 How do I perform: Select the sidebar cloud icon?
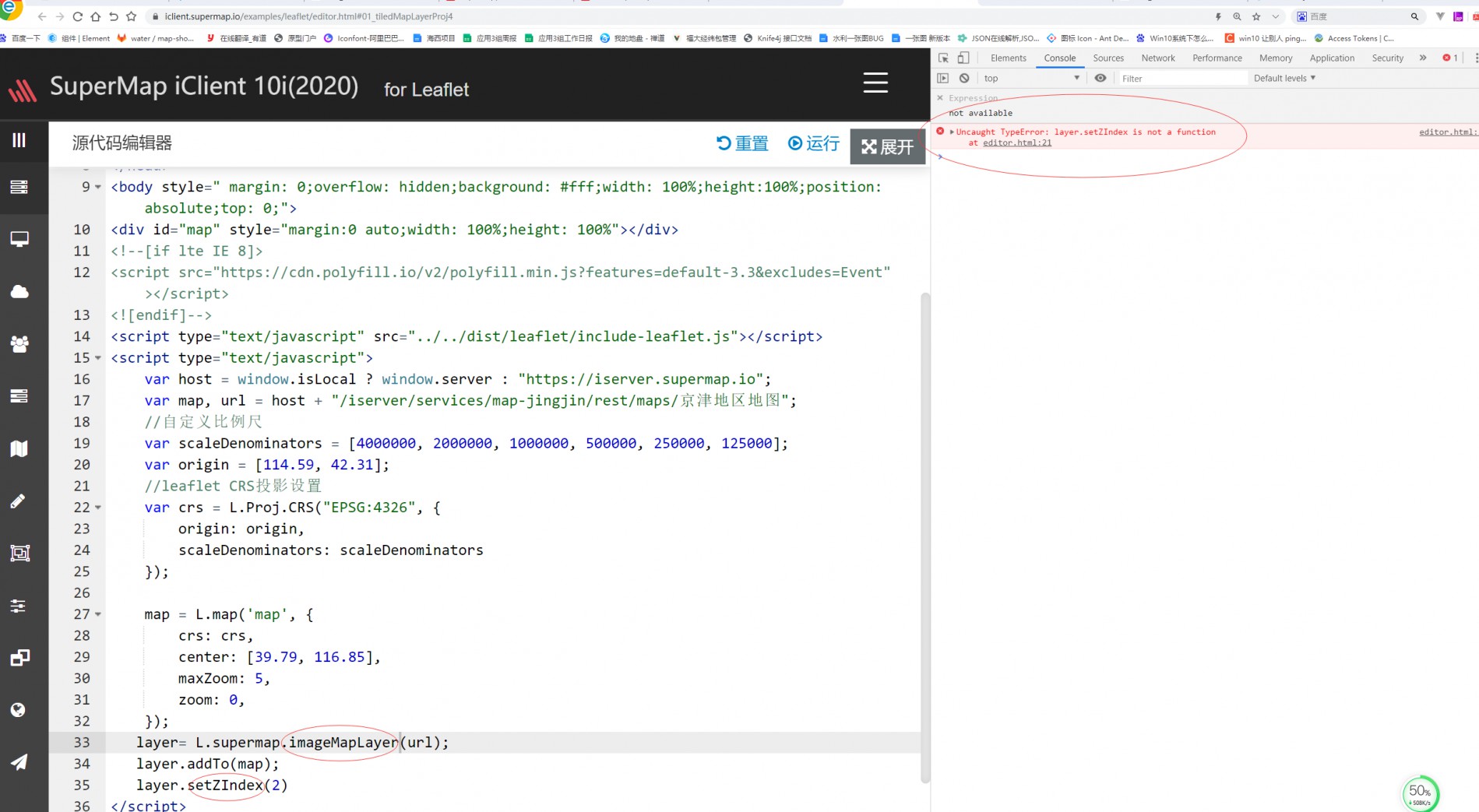pos(19,291)
